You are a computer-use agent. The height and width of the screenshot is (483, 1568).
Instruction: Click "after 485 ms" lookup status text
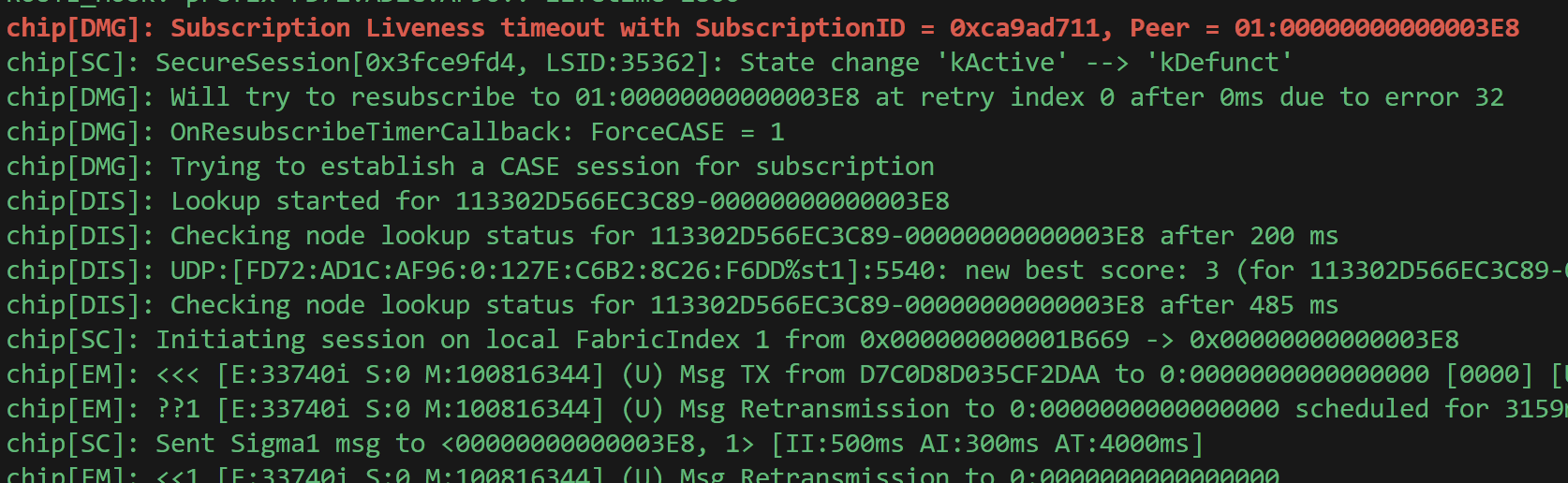pyautogui.click(x=1249, y=305)
